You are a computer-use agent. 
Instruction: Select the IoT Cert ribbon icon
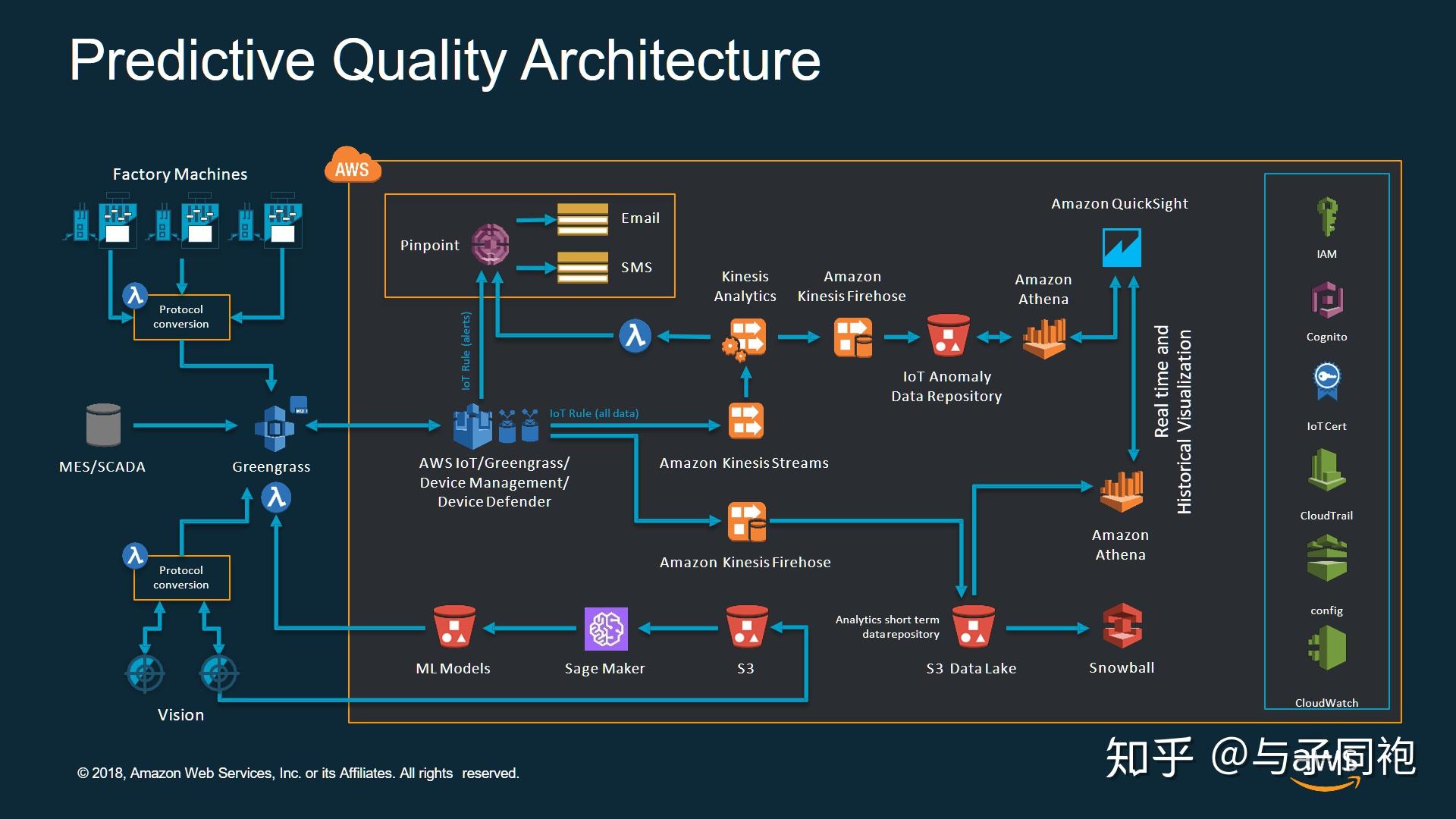(x=1327, y=381)
